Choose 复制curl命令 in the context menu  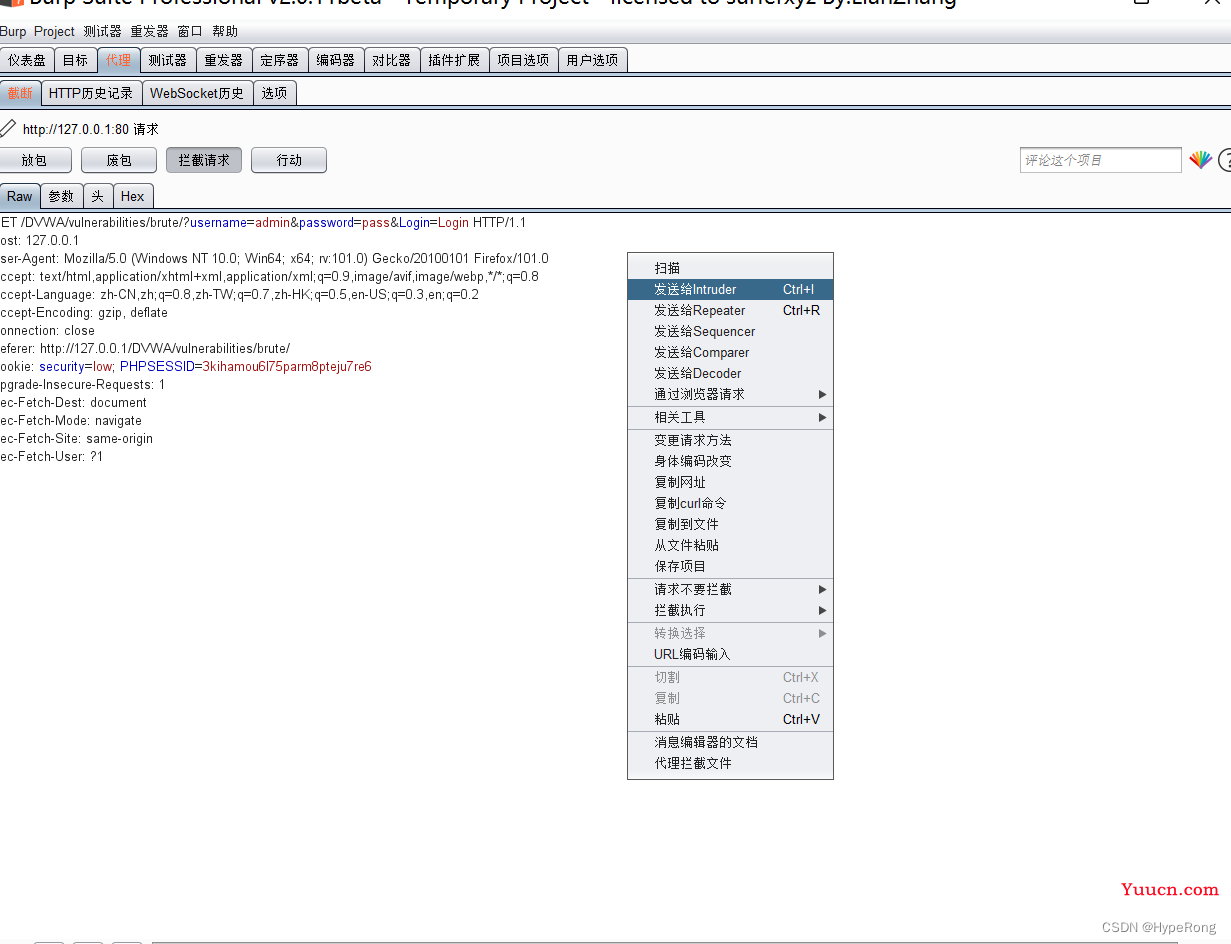730,503
